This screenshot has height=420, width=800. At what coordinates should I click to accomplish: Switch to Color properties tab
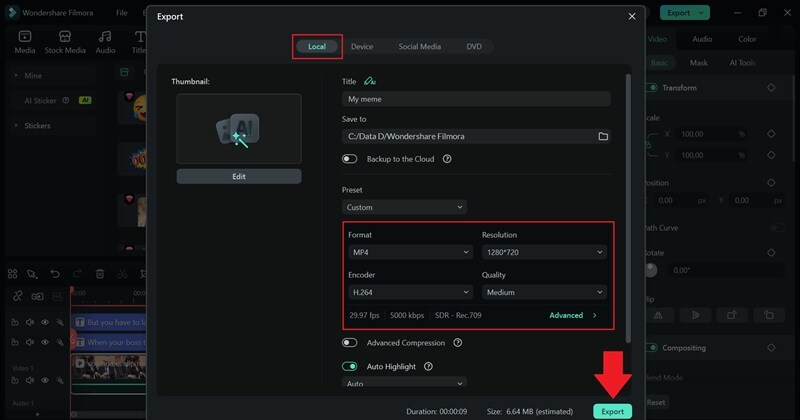tap(747, 39)
